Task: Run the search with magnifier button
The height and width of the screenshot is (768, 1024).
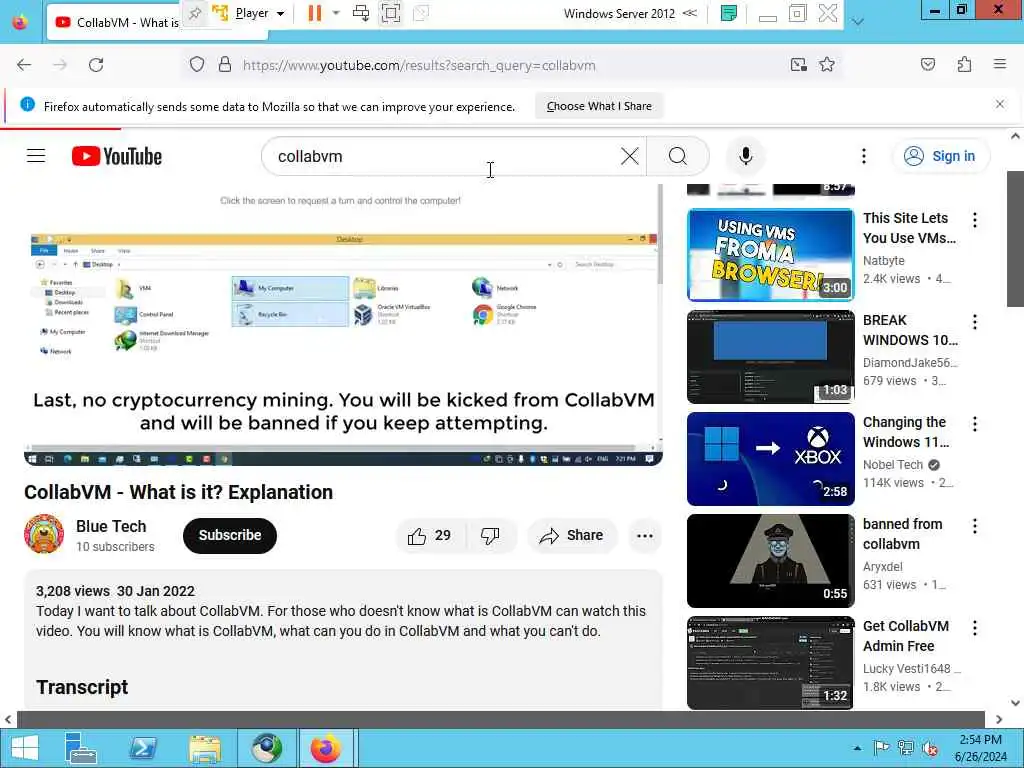Action: 678,156
